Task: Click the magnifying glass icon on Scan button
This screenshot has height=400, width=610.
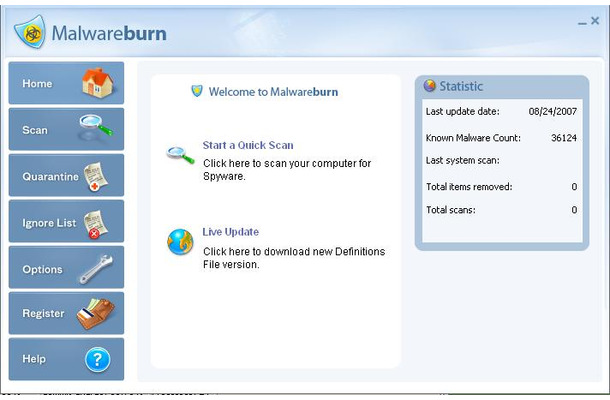Action: 96,127
